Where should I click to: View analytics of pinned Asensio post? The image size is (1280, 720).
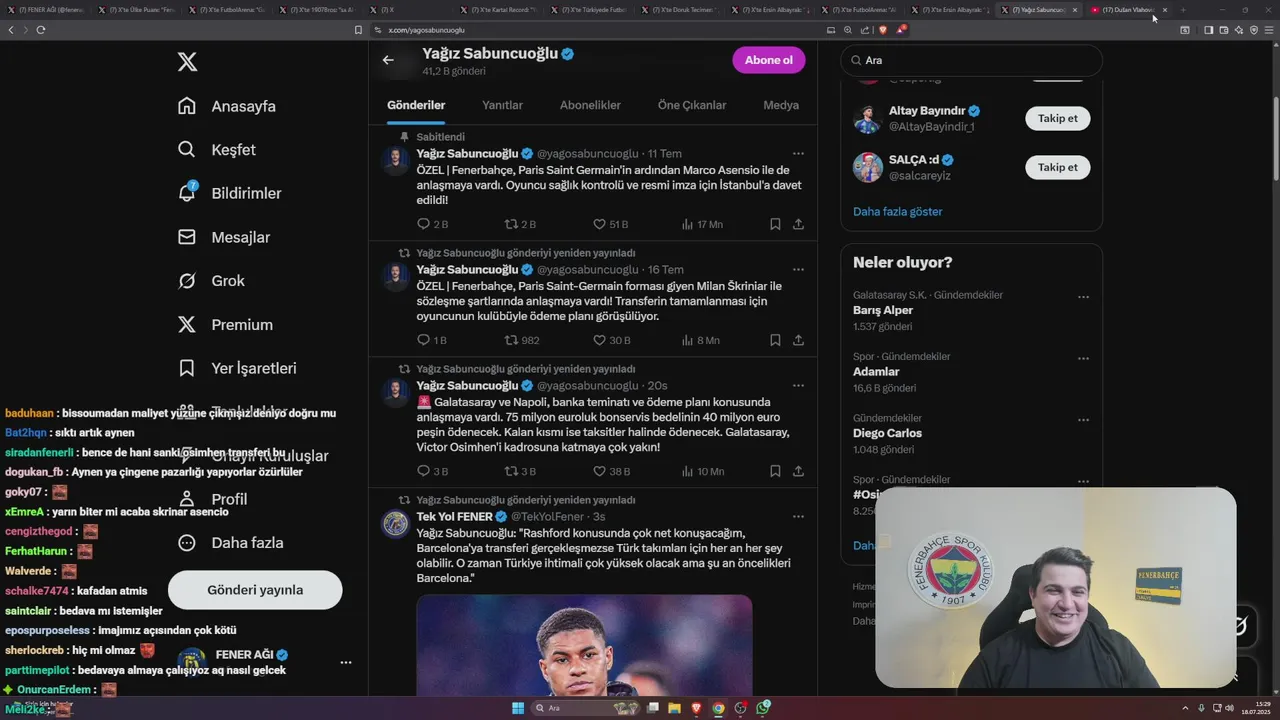coord(702,224)
